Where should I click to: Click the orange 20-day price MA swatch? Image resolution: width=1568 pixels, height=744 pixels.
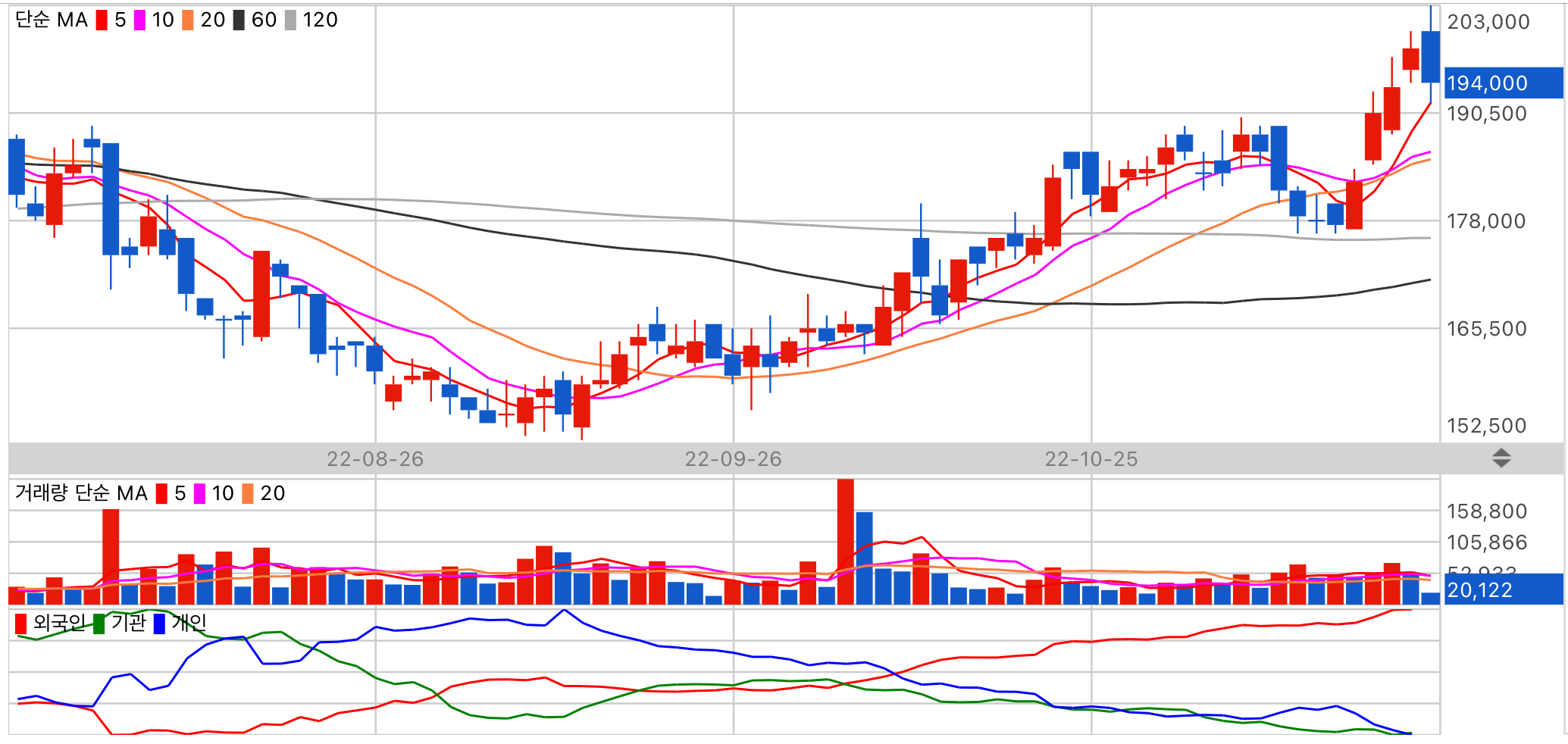click(x=188, y=20)
